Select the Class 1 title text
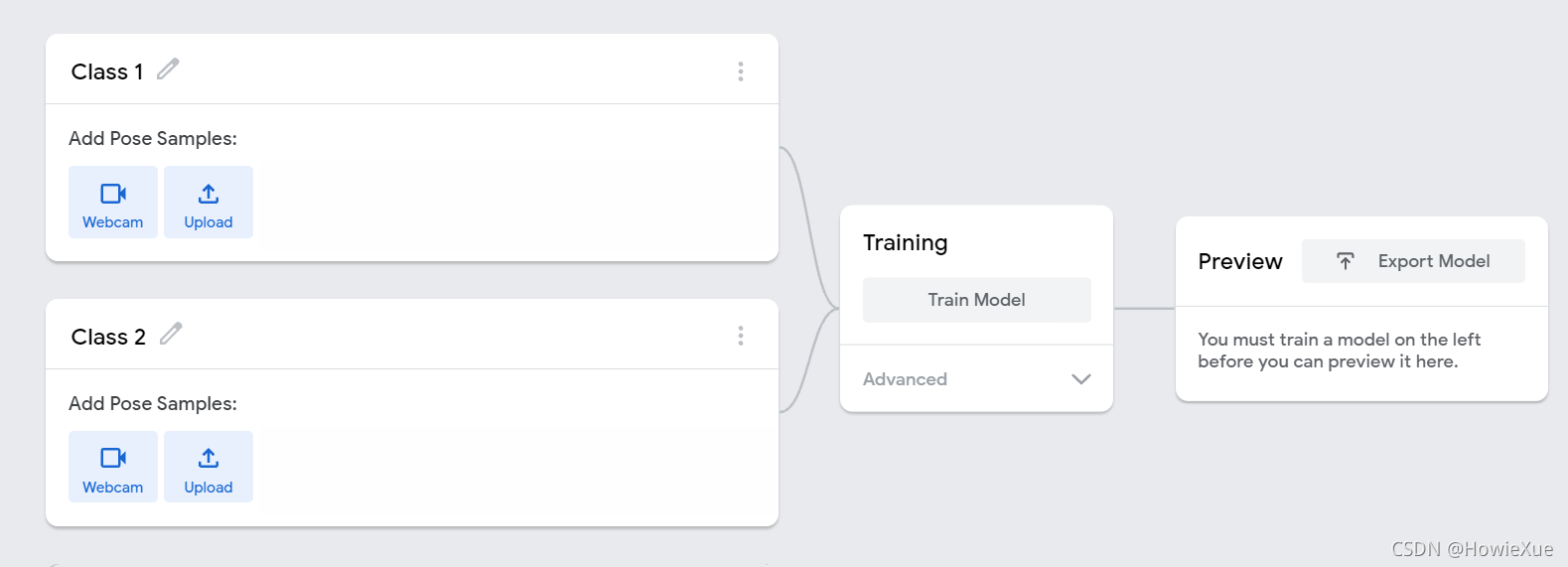Viewport: 1568px width, 567px height. point(107,71)
